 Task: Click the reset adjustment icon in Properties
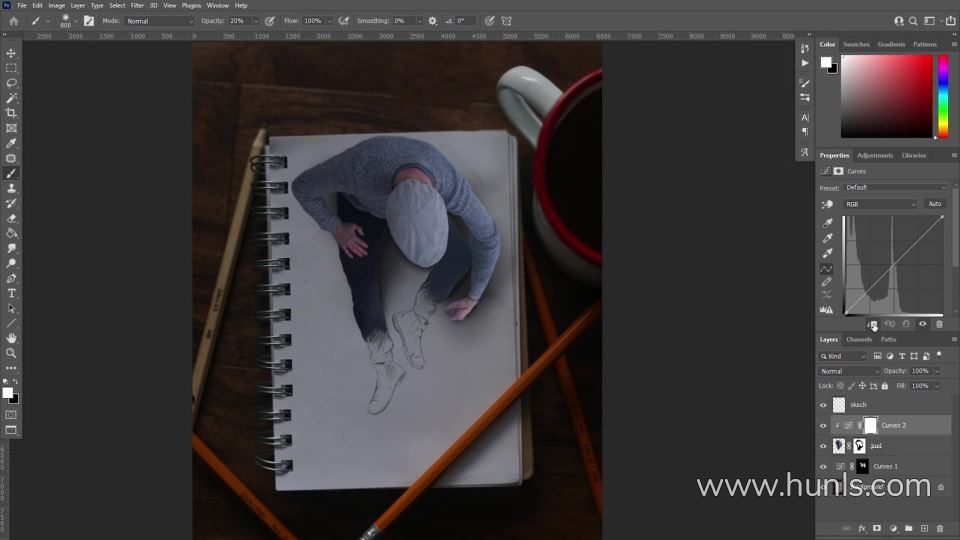906,324
